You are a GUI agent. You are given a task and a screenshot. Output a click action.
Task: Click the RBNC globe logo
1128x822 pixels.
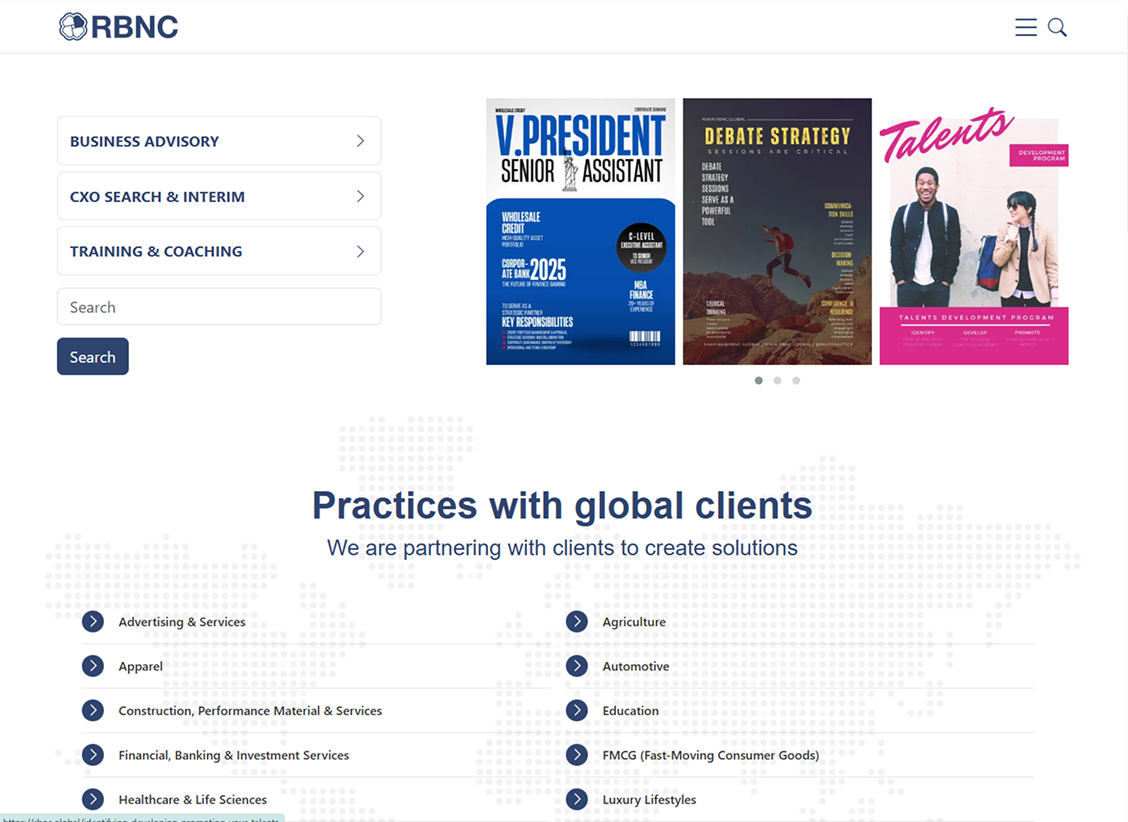73,27
